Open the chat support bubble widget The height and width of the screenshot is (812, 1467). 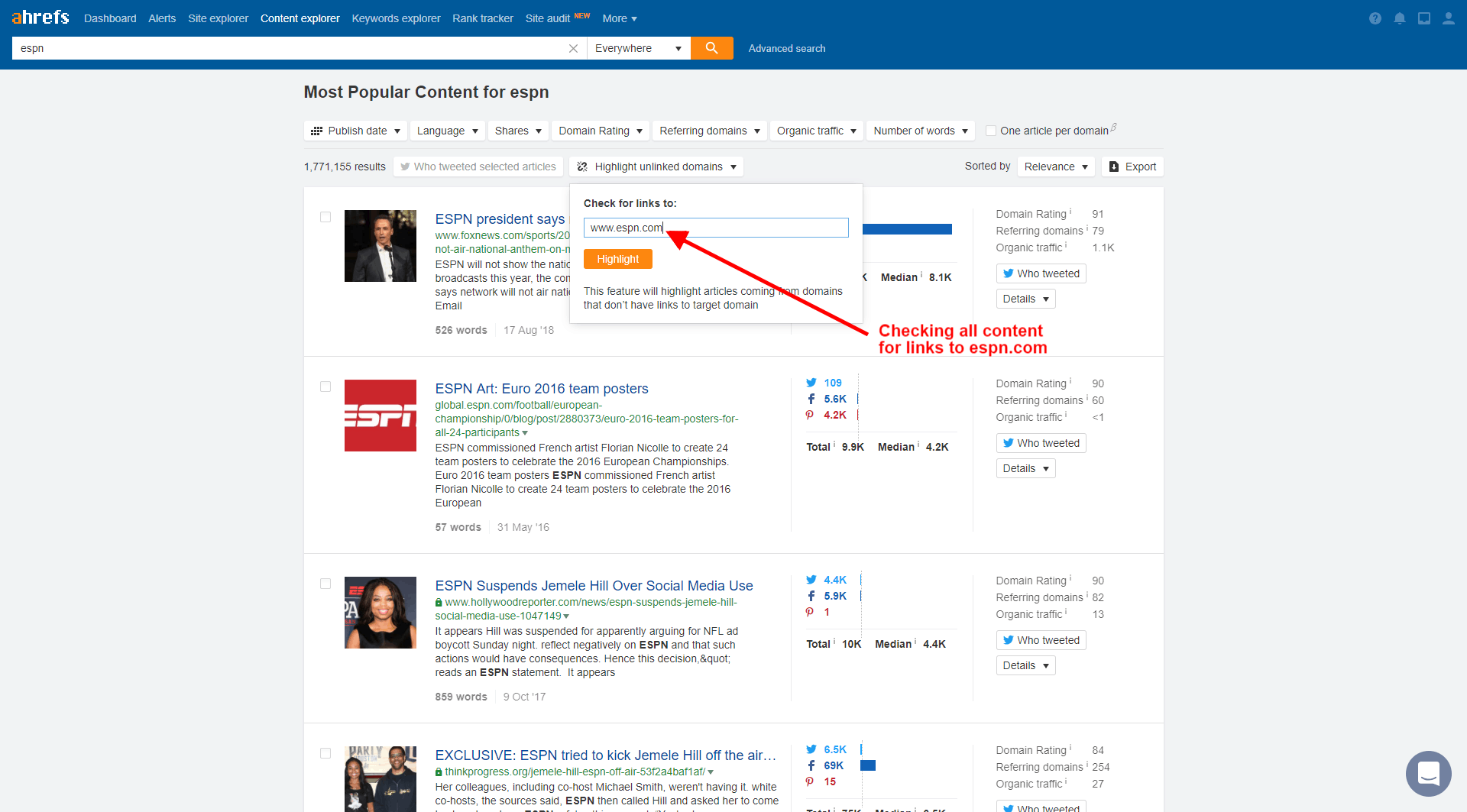tap(1427, 774)
